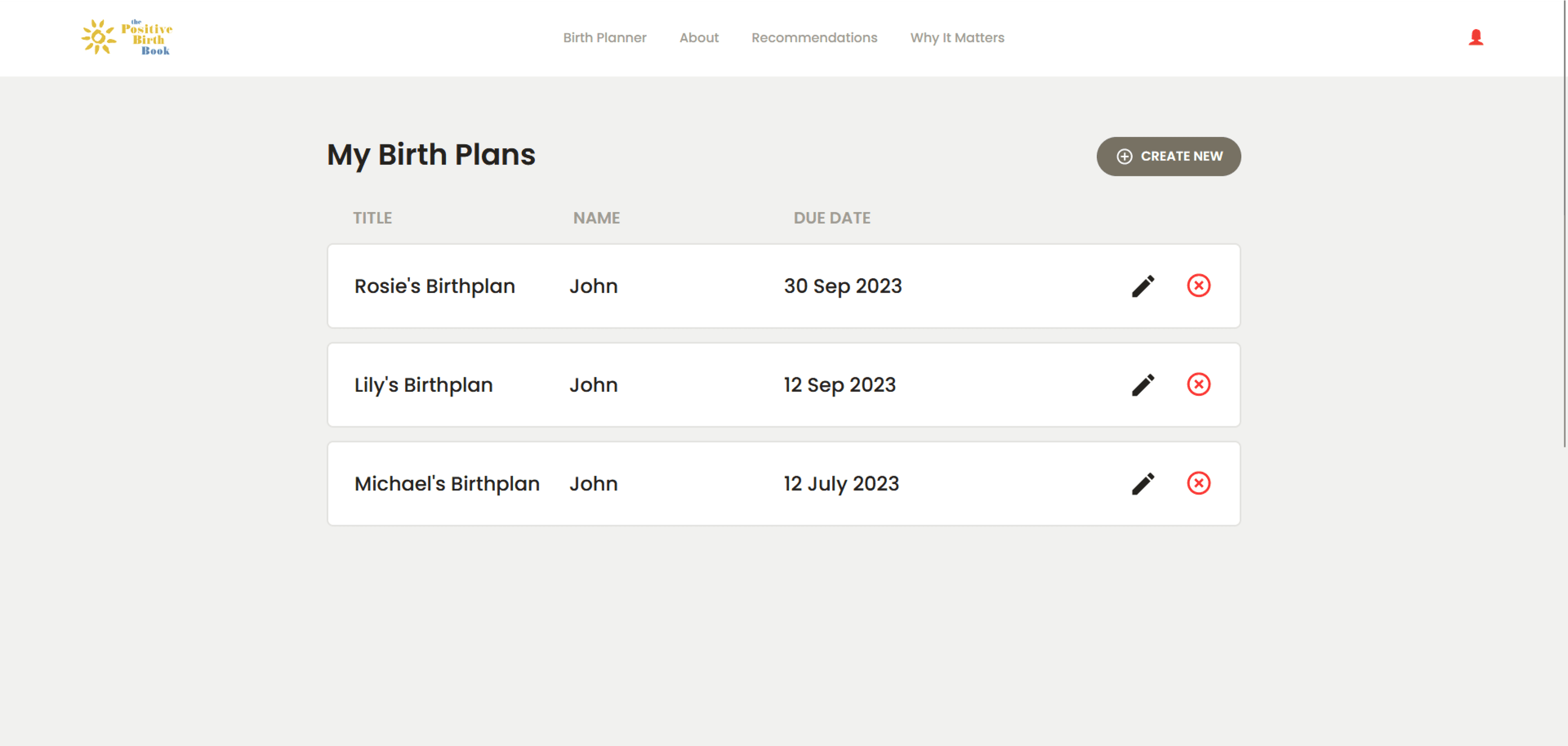Delete Lily's Birthplan with red X
The width and height of the screenshot is (1568, 746).
tap(1198, 384)
